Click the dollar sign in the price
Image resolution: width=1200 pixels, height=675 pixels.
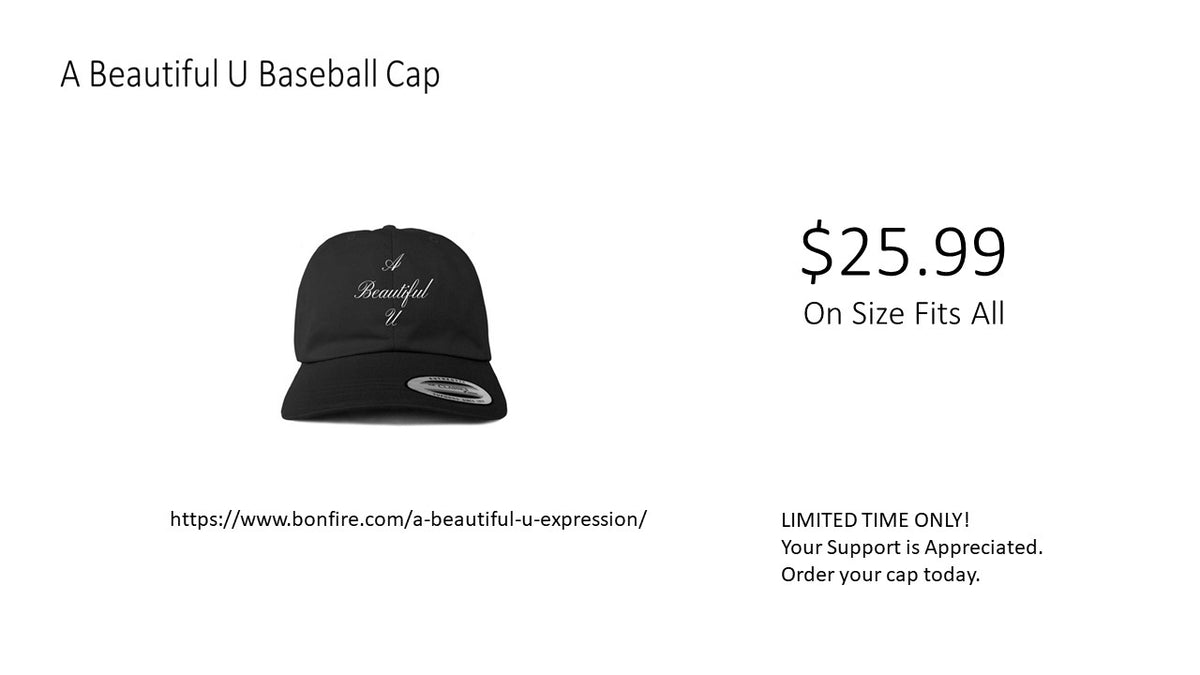coord(816,254)
